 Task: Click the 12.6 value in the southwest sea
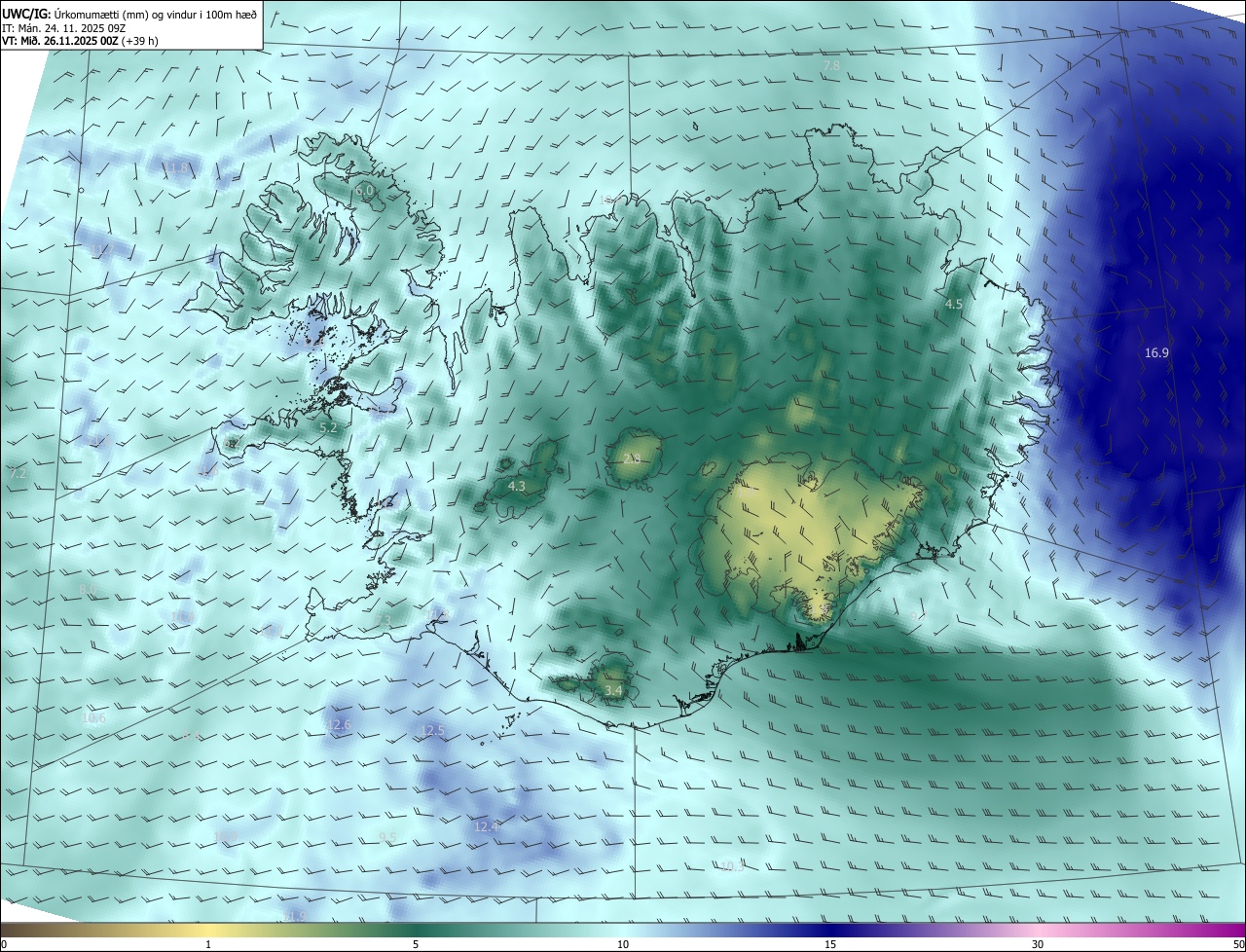pyautogui.click(x=338, y=725)
